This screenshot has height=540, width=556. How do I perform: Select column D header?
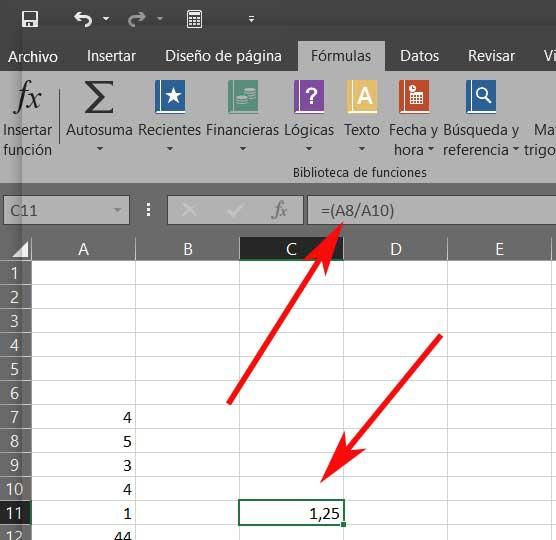(396, 249)
